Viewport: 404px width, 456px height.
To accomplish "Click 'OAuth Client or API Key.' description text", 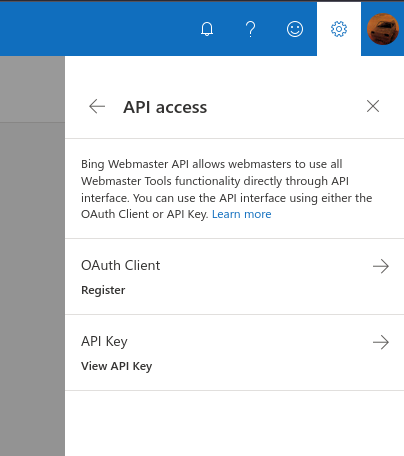I will click(145, 214).
